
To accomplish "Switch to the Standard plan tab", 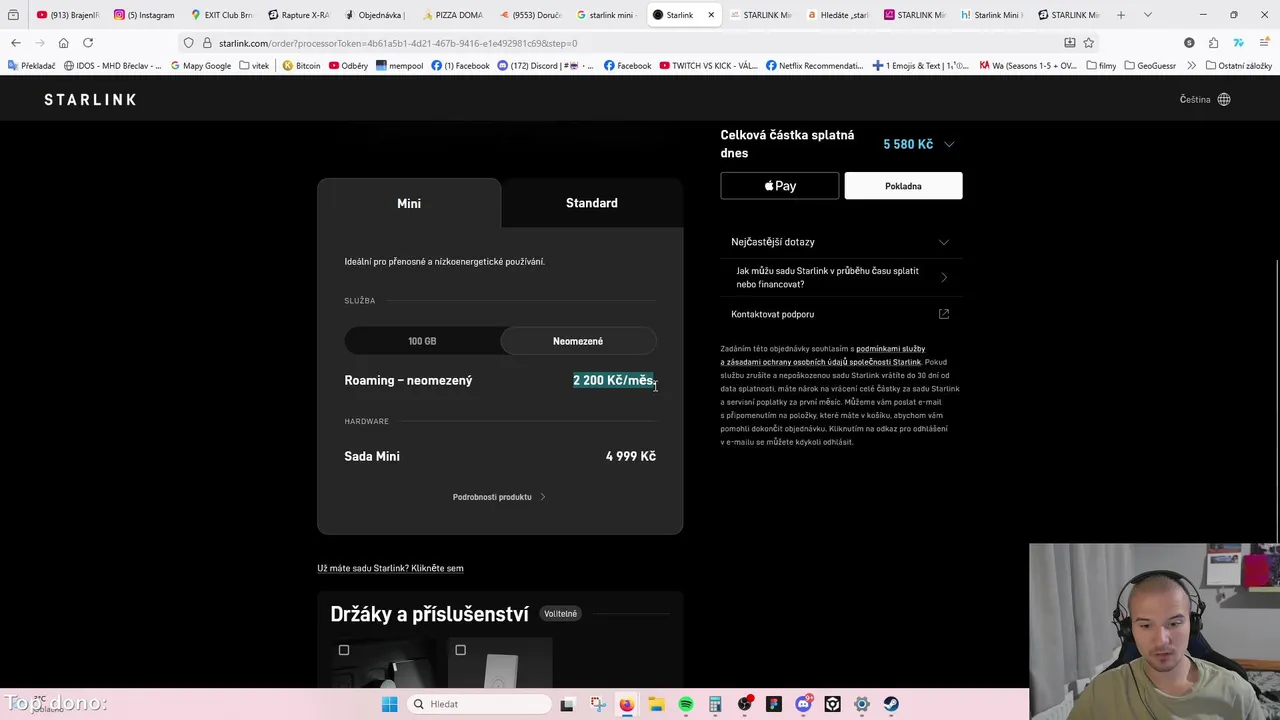I will pos(592,203).
